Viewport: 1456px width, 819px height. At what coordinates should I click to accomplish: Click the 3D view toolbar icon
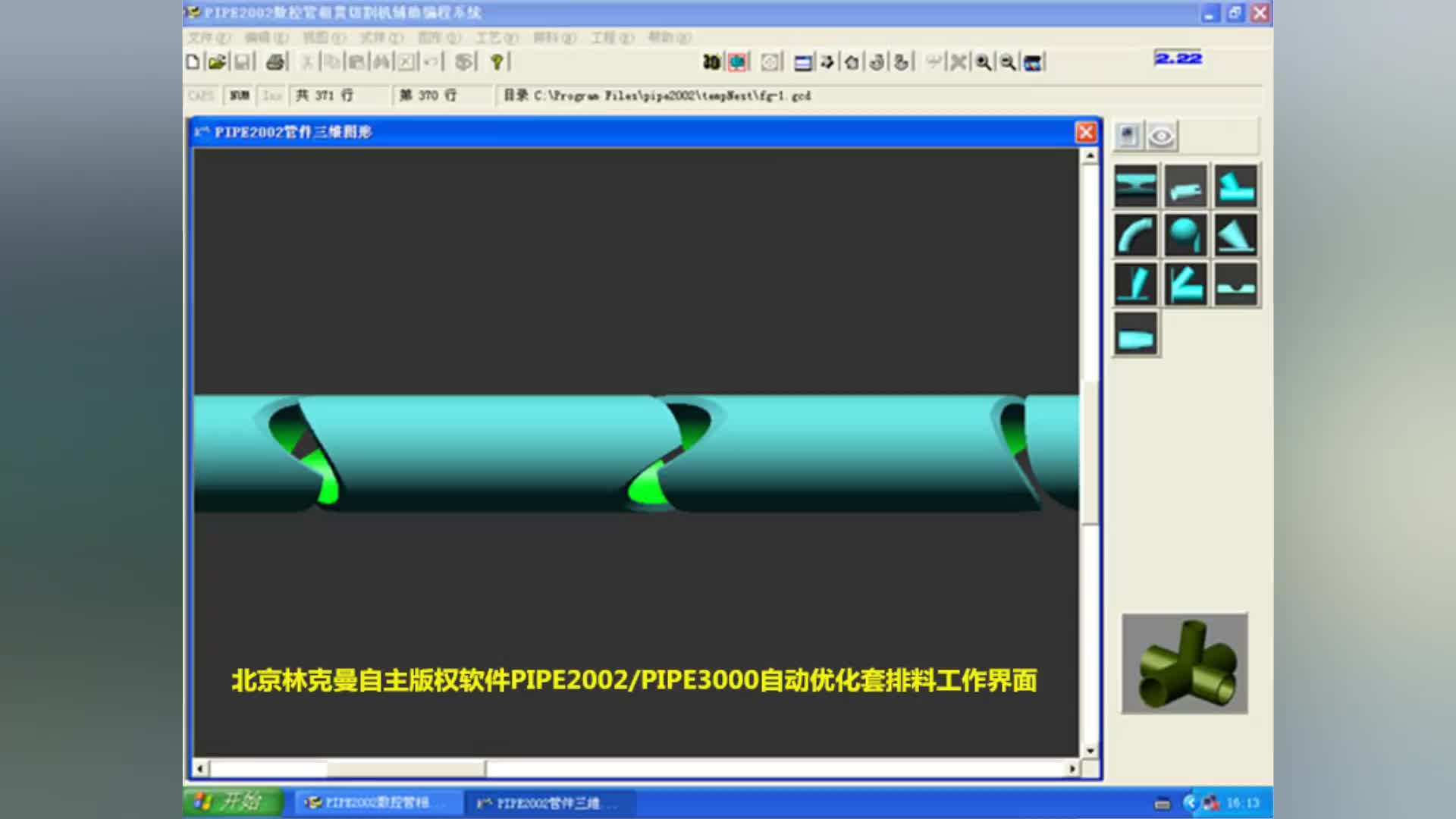point(711,62)
